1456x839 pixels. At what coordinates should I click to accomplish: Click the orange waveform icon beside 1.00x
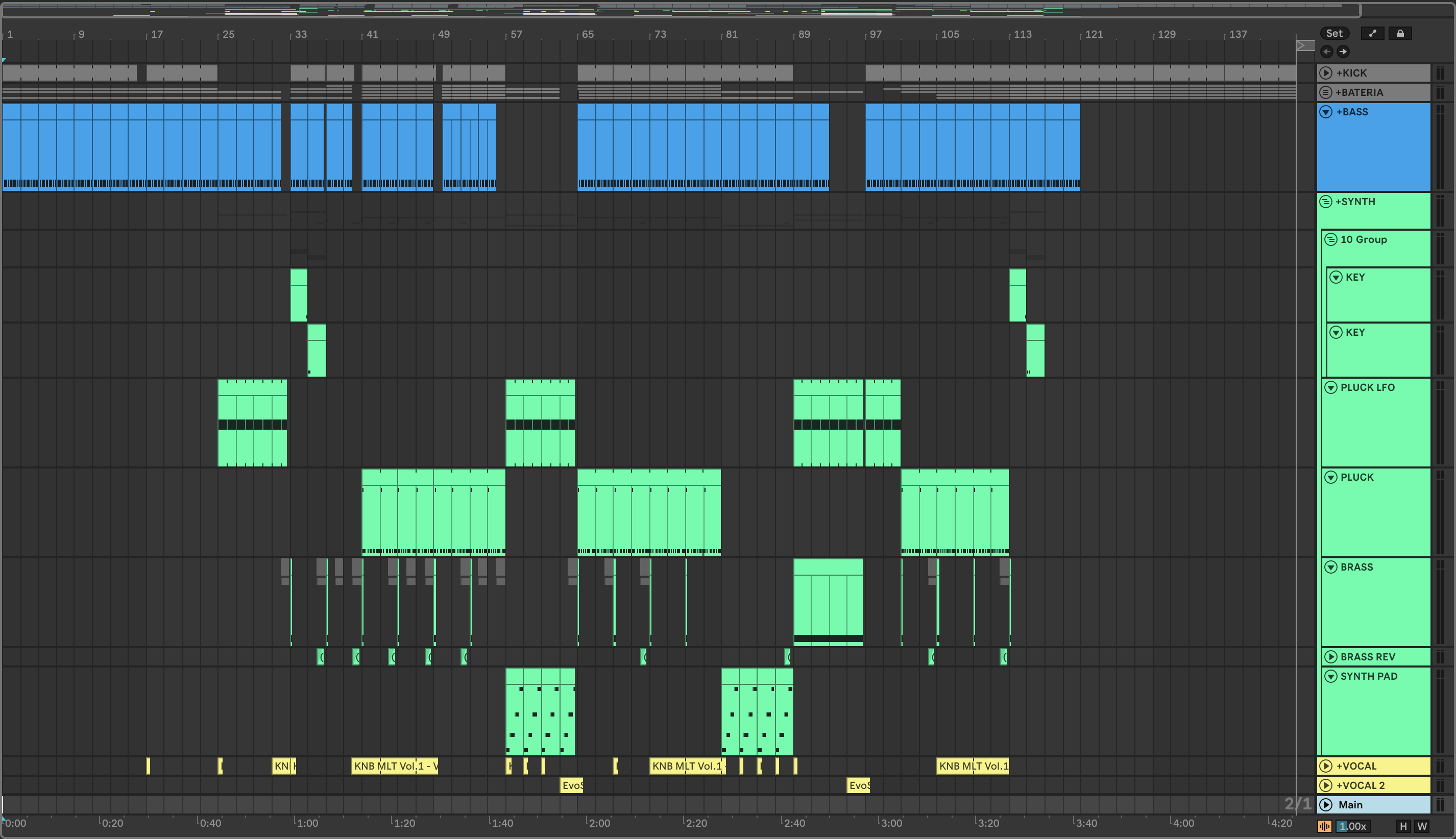coord(1325,826)
